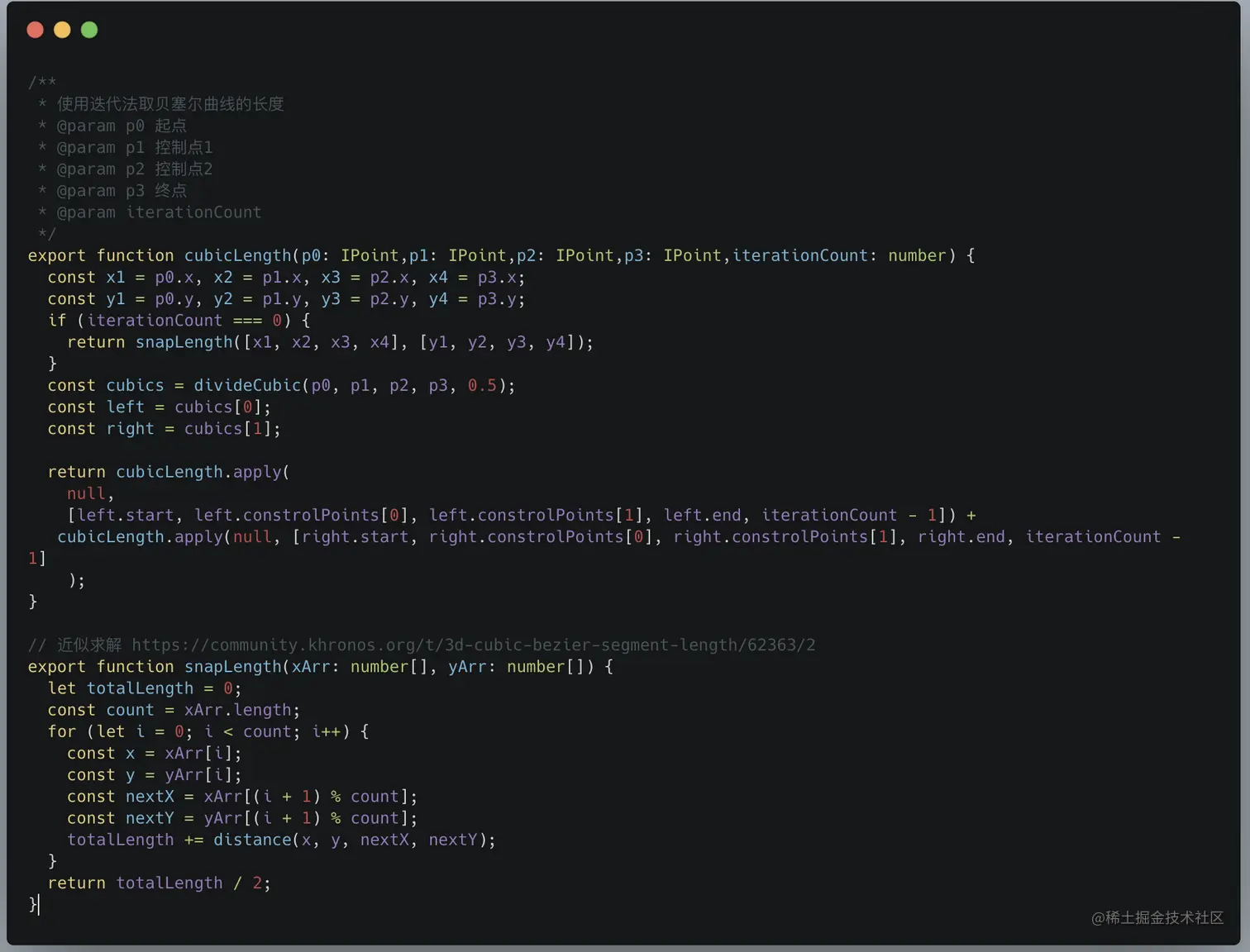
Task: Click the 'const nextX' assignment line
Action: click(x=242, y=796)
